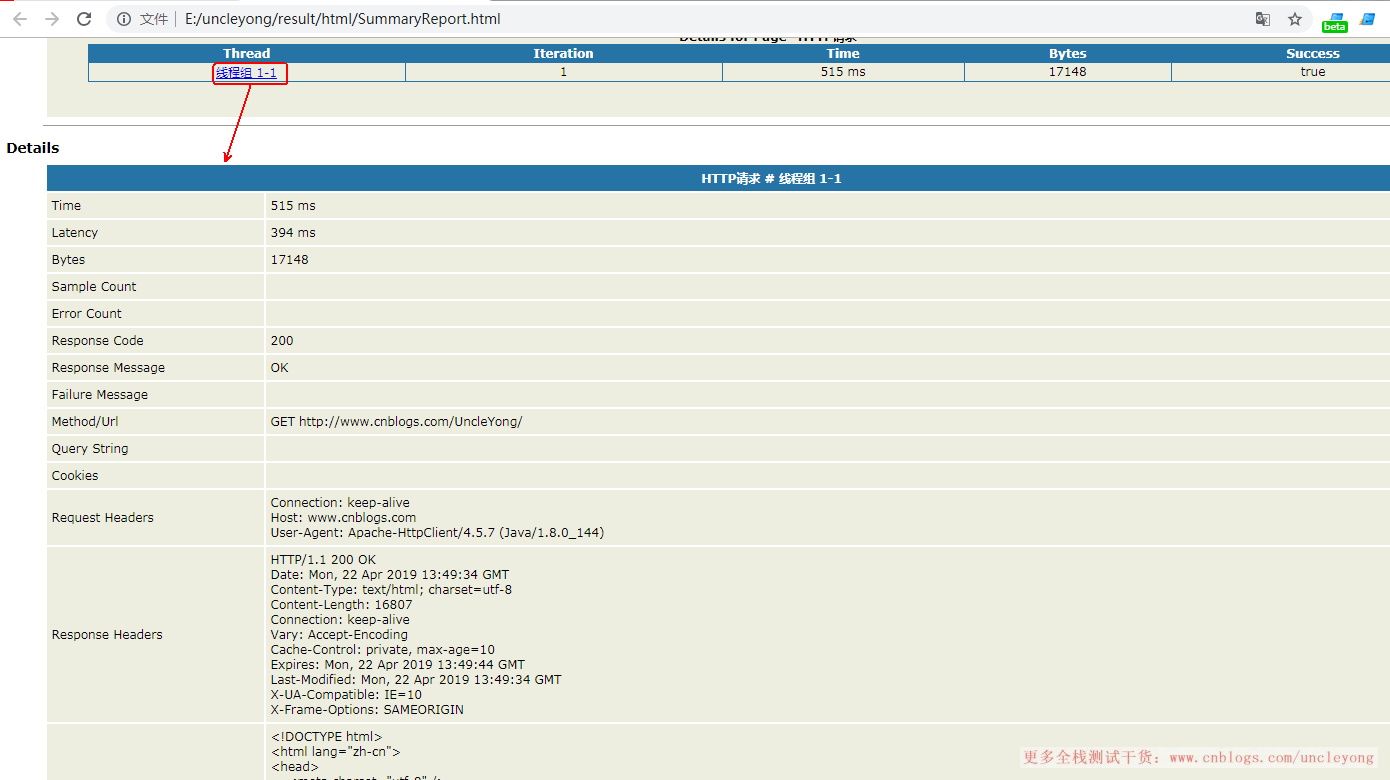Open the 线程组 1-1 thread link
This screenshot has height=780, width=1390.
tap(246, 72)
